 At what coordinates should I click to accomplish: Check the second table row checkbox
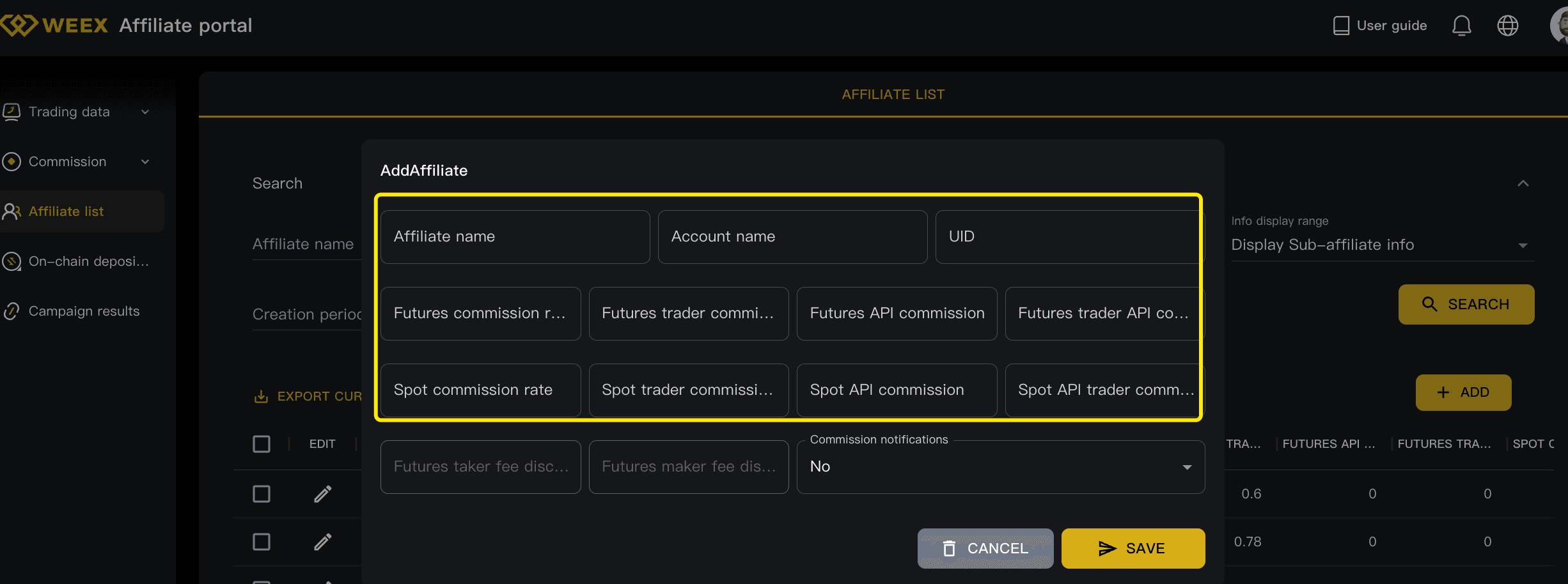tap(262, 542)
